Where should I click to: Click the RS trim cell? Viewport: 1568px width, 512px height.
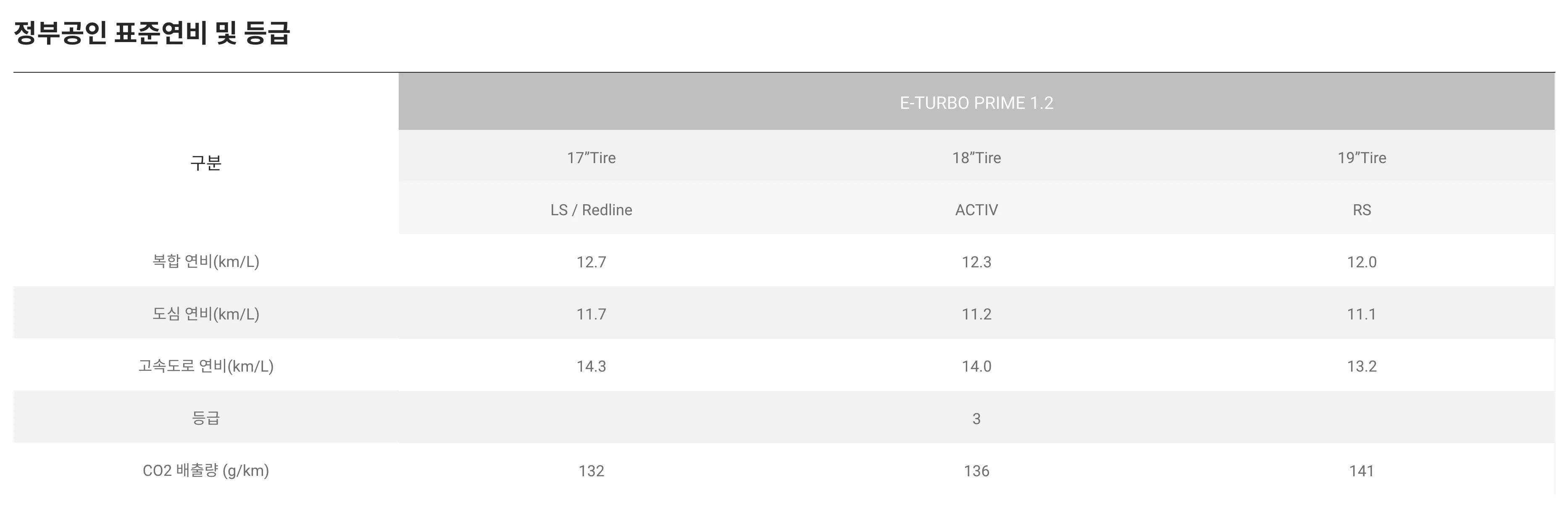(x=1362, y=209)
